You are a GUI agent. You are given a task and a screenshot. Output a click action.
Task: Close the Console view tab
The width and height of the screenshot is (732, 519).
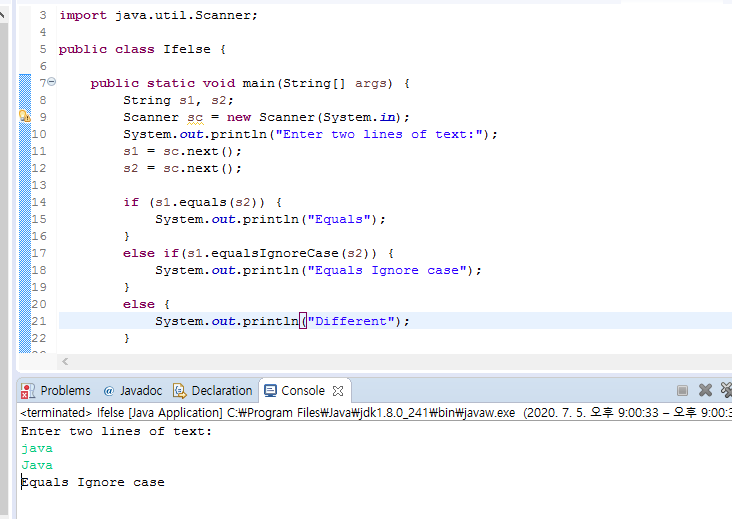(338, 391)
